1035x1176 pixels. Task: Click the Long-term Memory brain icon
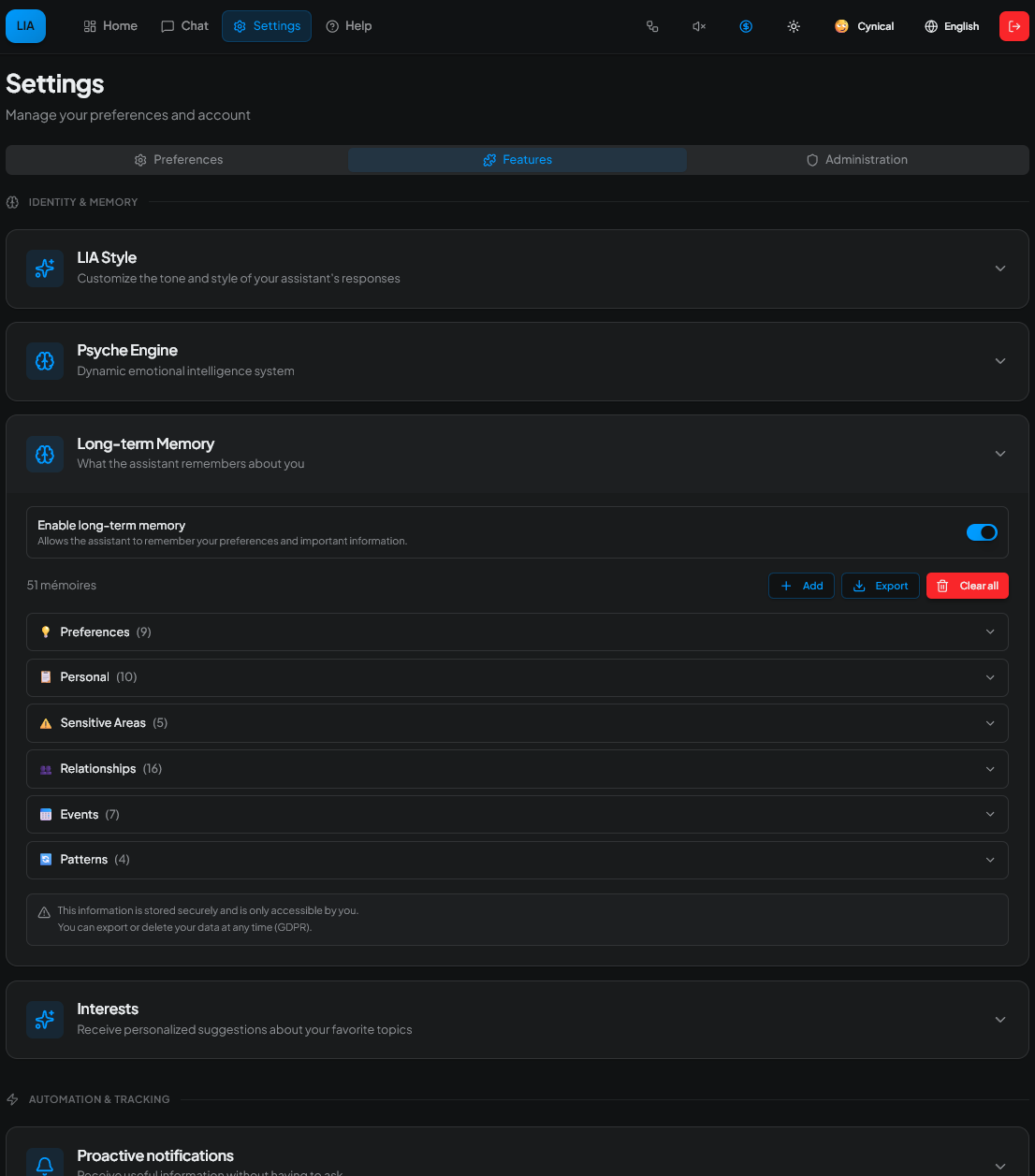point(45,454)
